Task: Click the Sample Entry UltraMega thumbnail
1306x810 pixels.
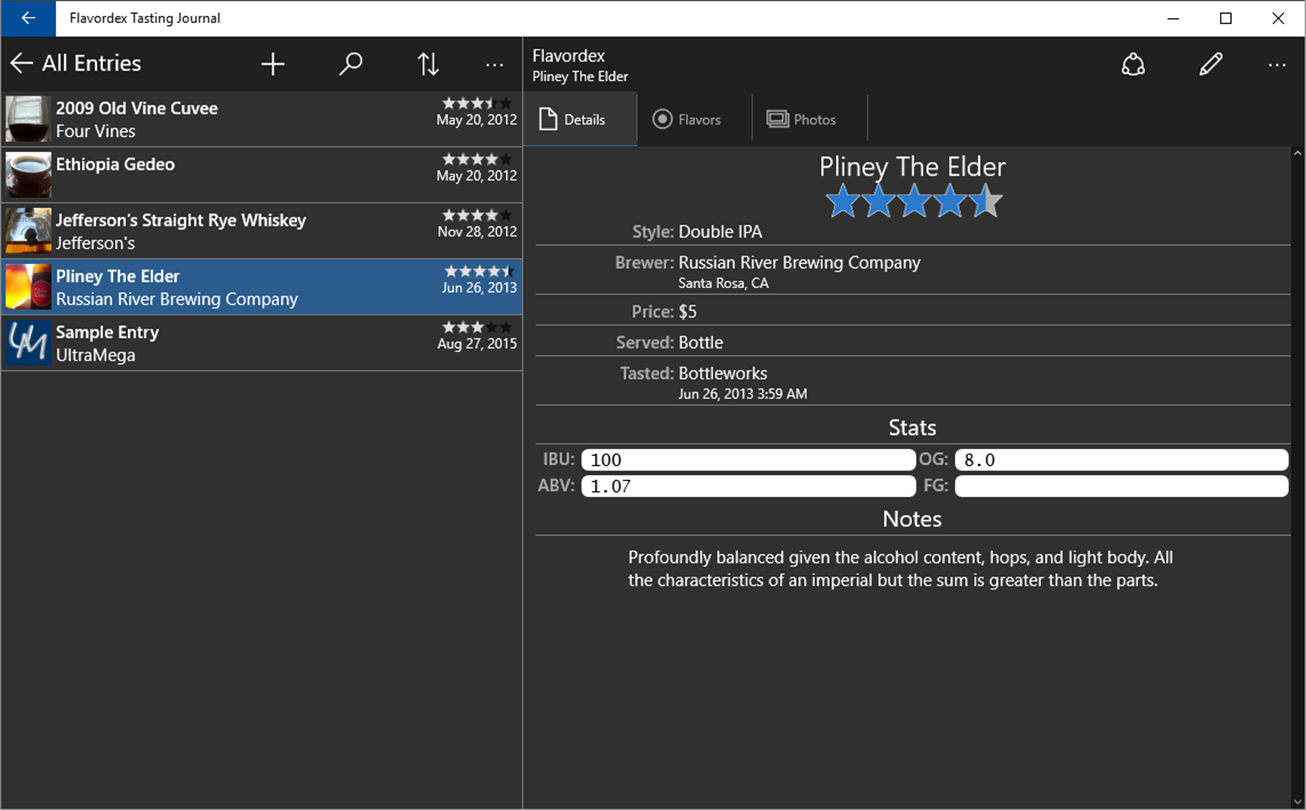Action: pos(28,343)
